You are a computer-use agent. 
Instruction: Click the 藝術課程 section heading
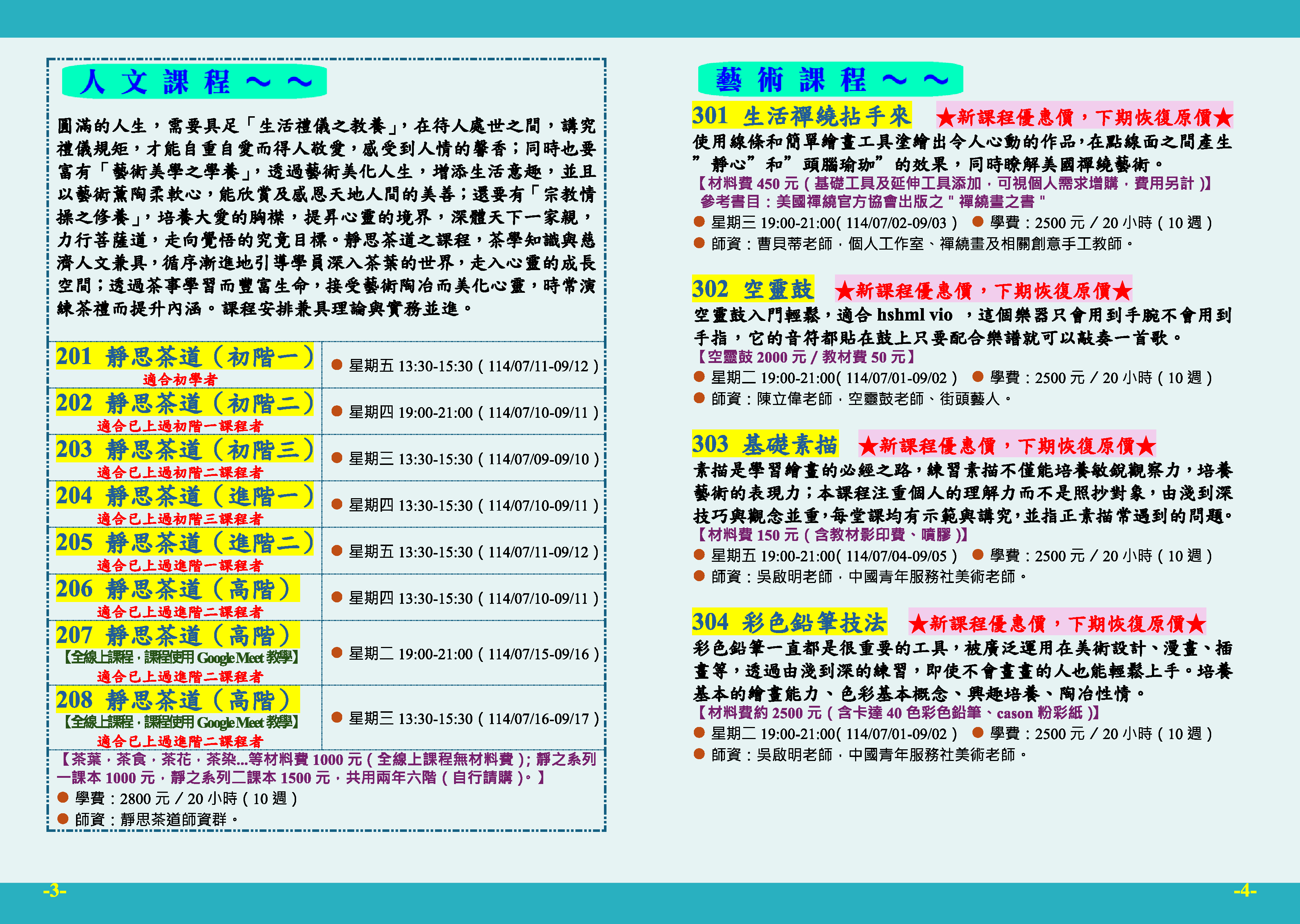830,79
